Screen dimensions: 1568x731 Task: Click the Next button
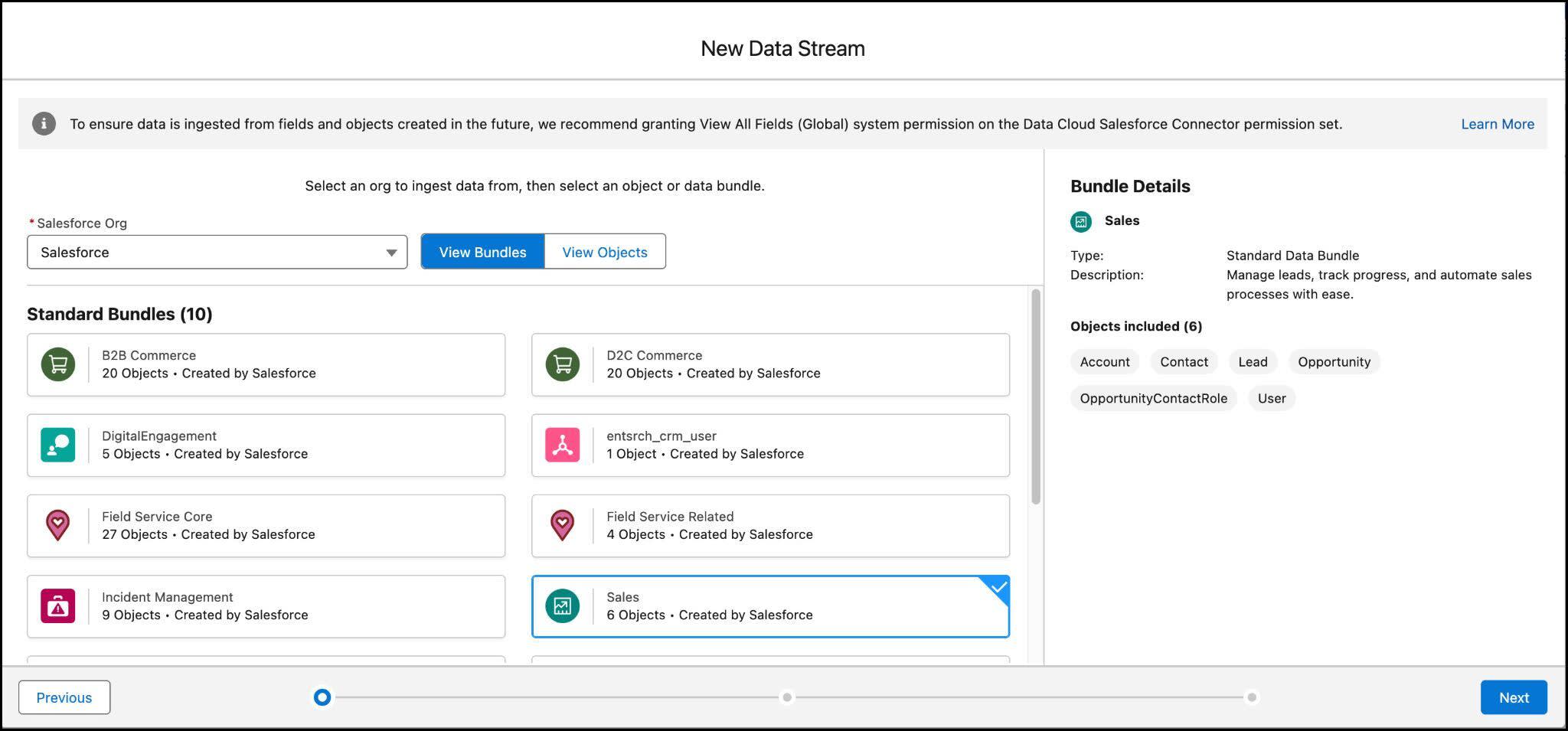click(x=1513, y=697)
